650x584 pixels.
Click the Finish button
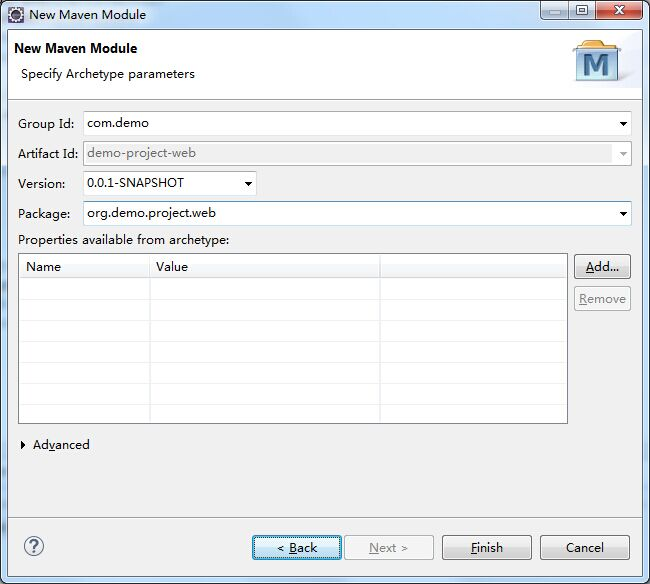pyautogui.click(x=487, y=548)
